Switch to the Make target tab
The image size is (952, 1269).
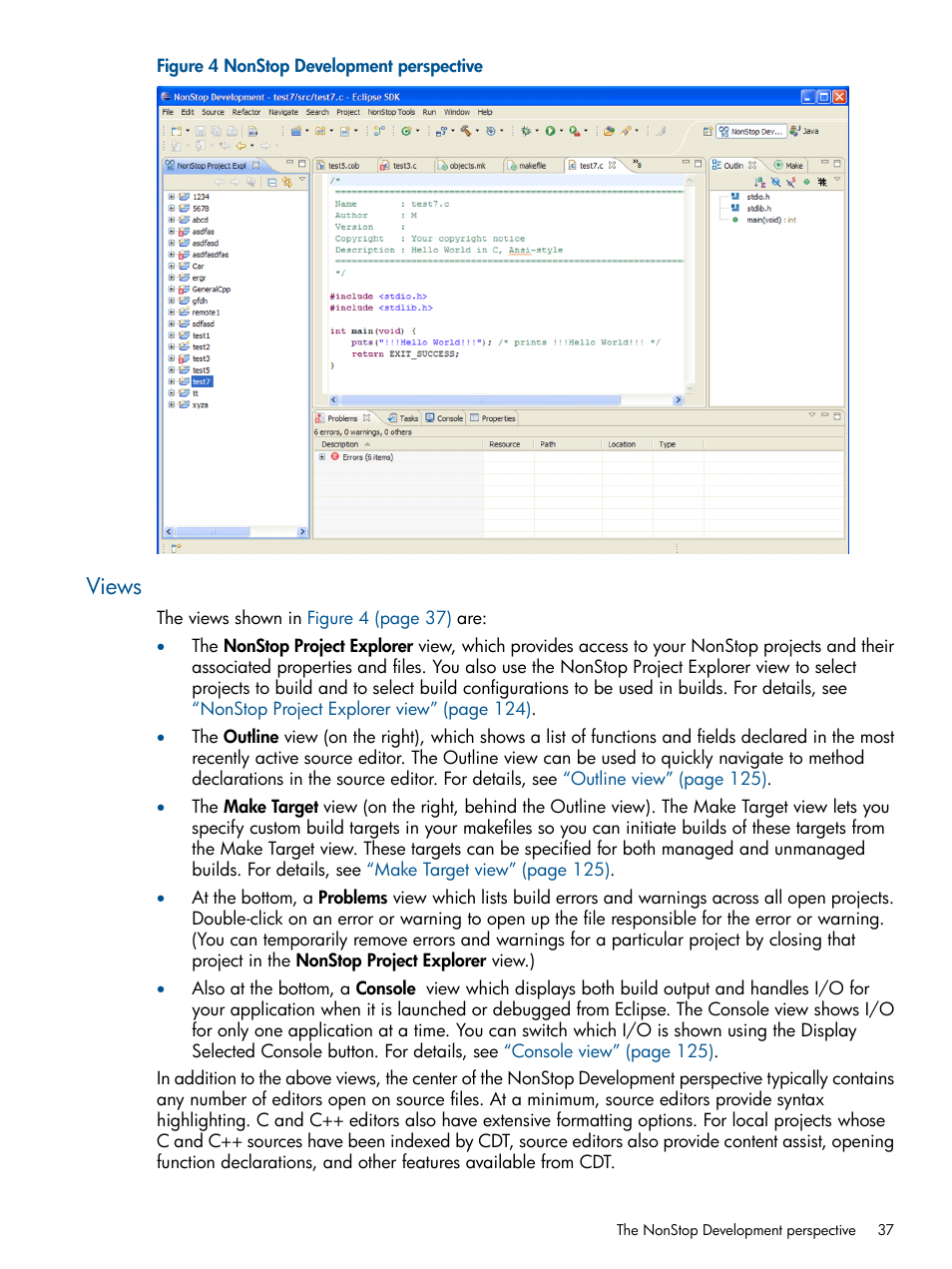[788, 165]
